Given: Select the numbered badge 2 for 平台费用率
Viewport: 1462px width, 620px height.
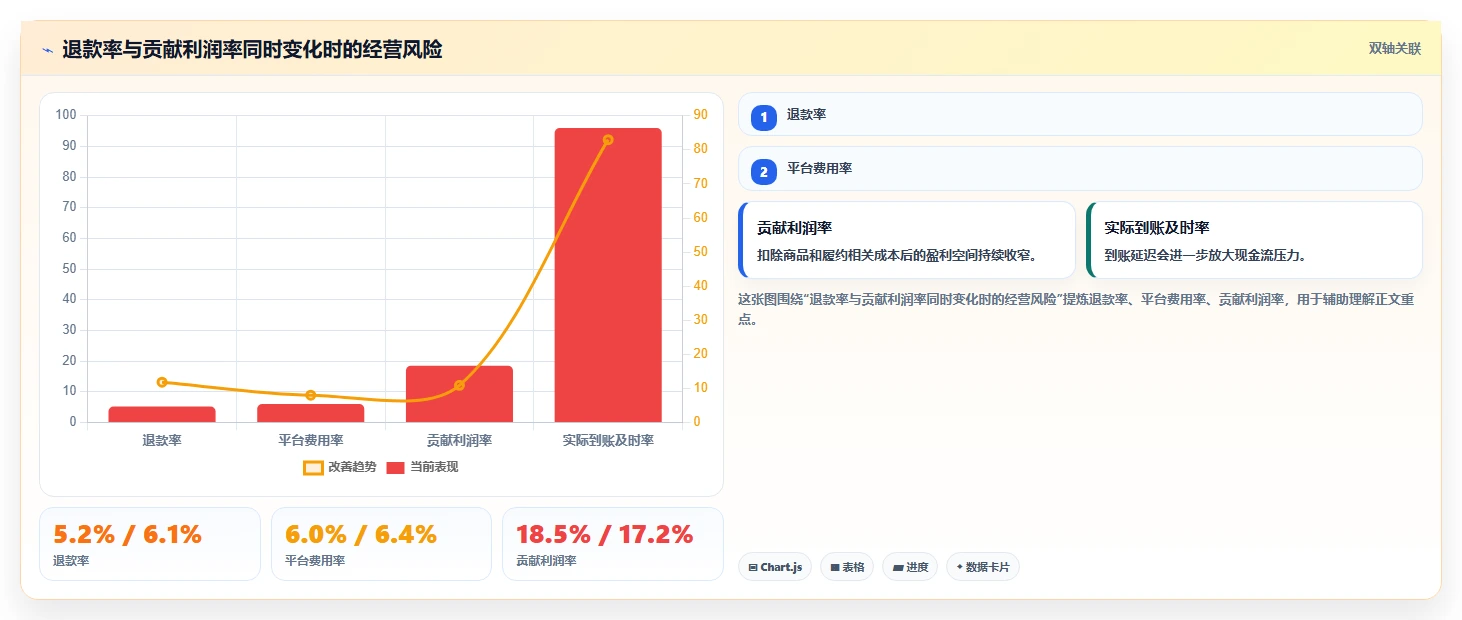Looking at the screenshot, I should point(764,172).
